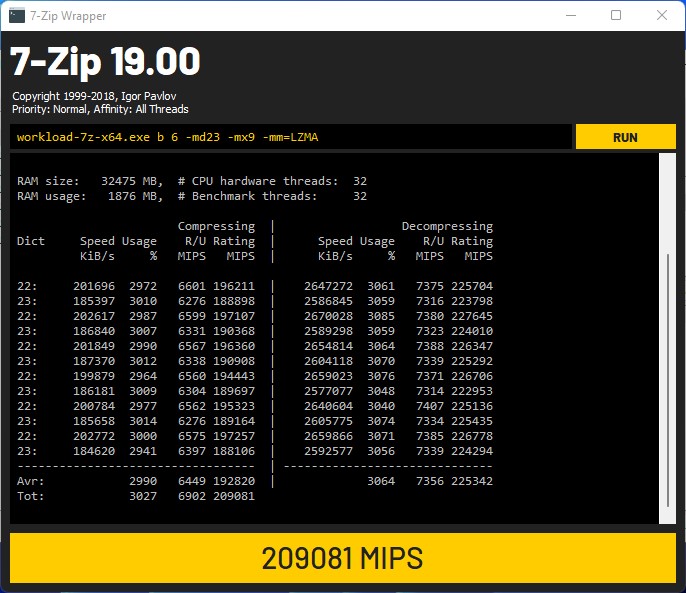Click compressing speed value 202617

pos(94,316)
